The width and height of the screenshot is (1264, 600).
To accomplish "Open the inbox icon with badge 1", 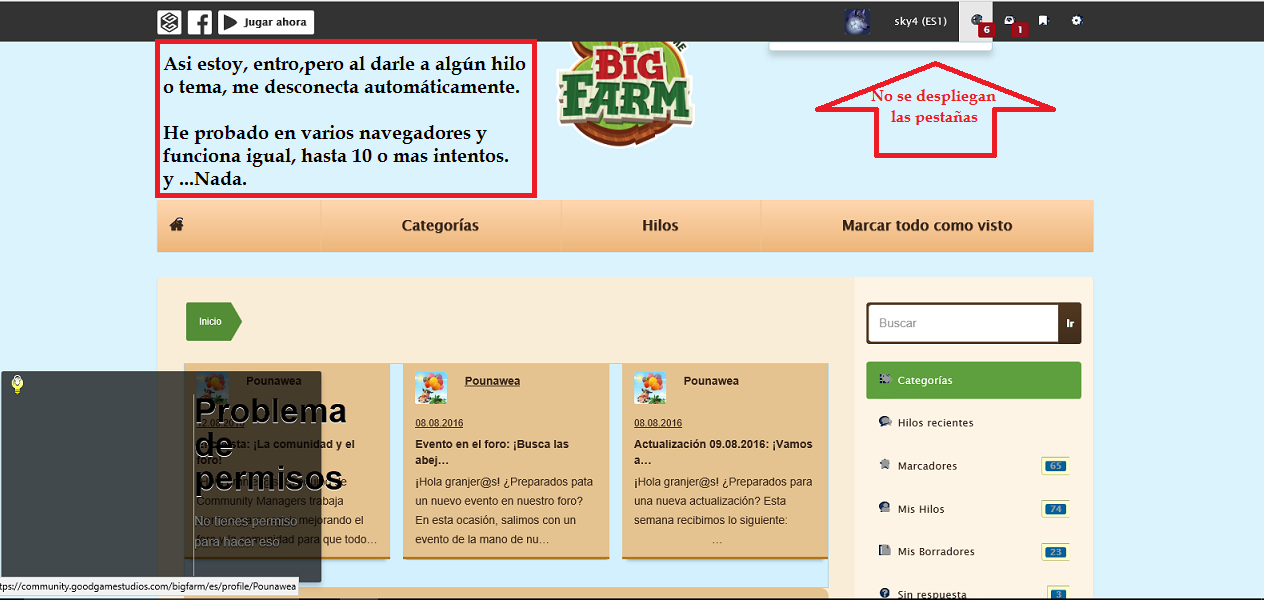I will [1010, 21].
